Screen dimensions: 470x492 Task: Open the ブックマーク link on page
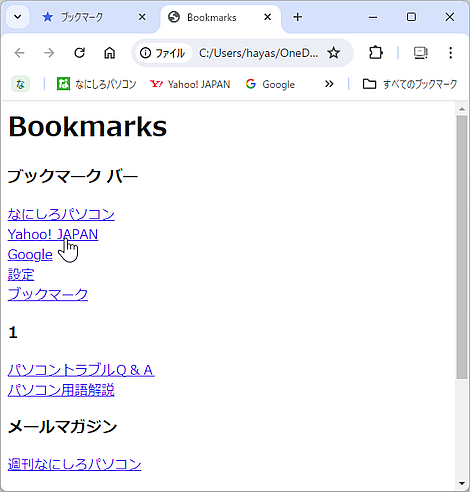pos(48,294)
